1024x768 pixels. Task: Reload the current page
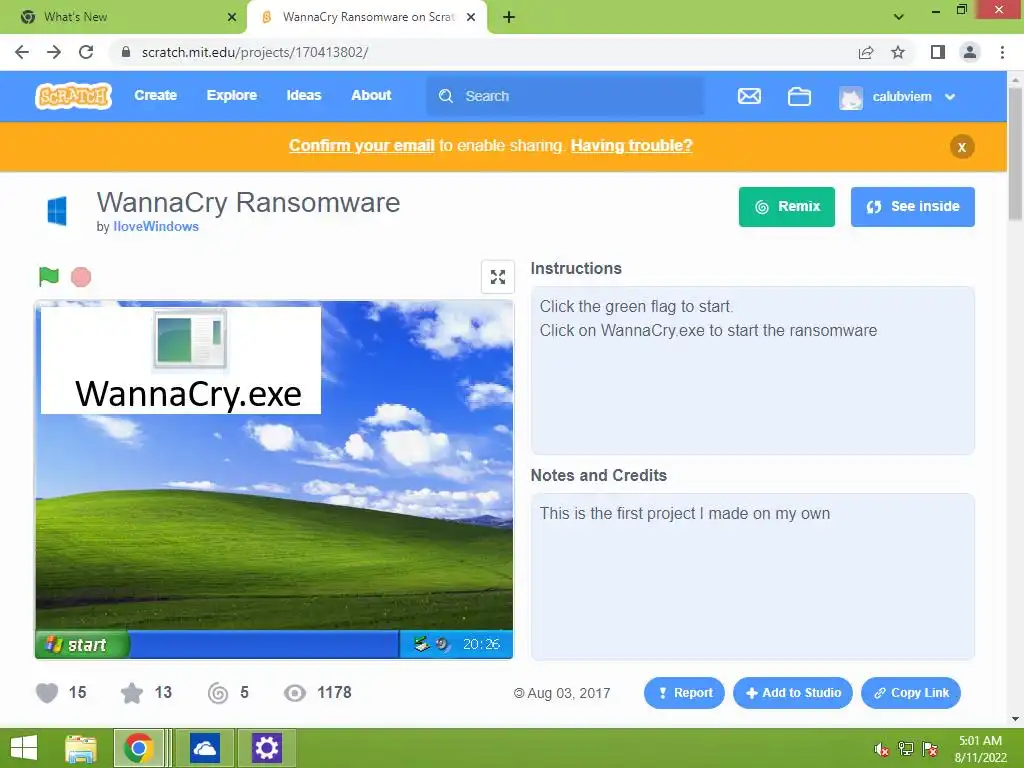(86, 52)
